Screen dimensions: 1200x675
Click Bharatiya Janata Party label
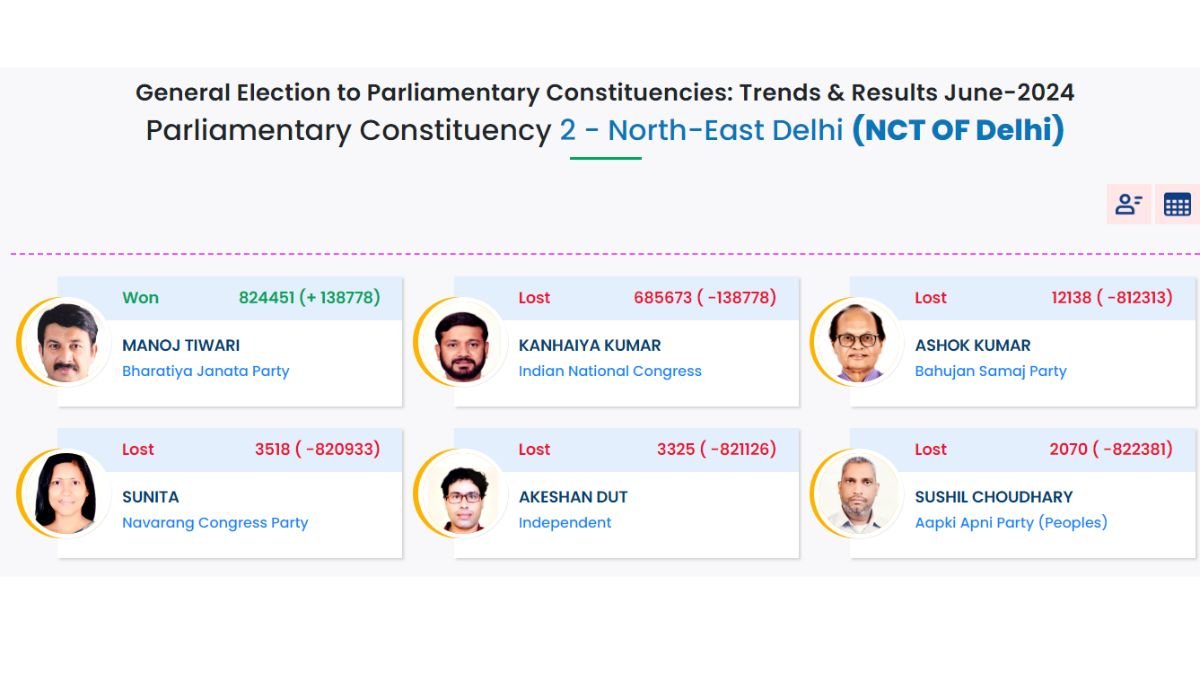[205, 371]
